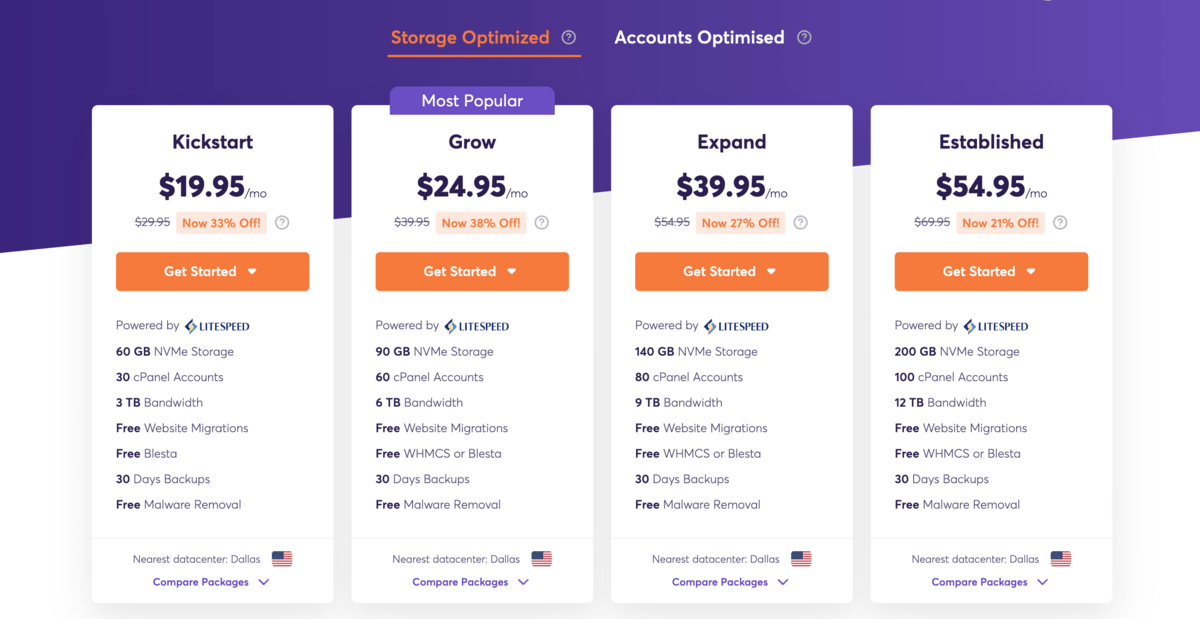Image resolution: width=1200 pixels, height=619 pixels.
Task: Open the Storage Optimized tooltip icon
Action: point(568,37)
